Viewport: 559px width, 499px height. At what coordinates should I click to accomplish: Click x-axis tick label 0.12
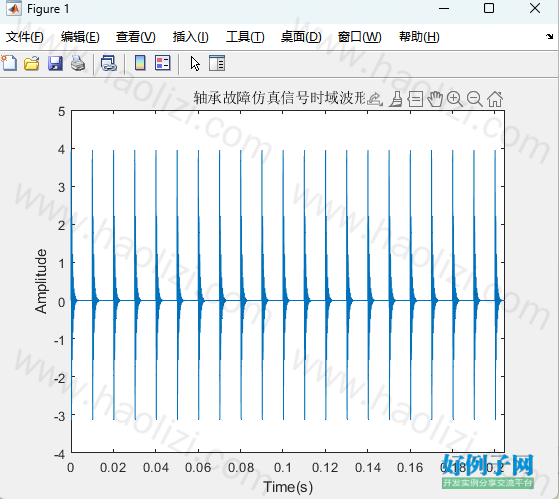325,467
